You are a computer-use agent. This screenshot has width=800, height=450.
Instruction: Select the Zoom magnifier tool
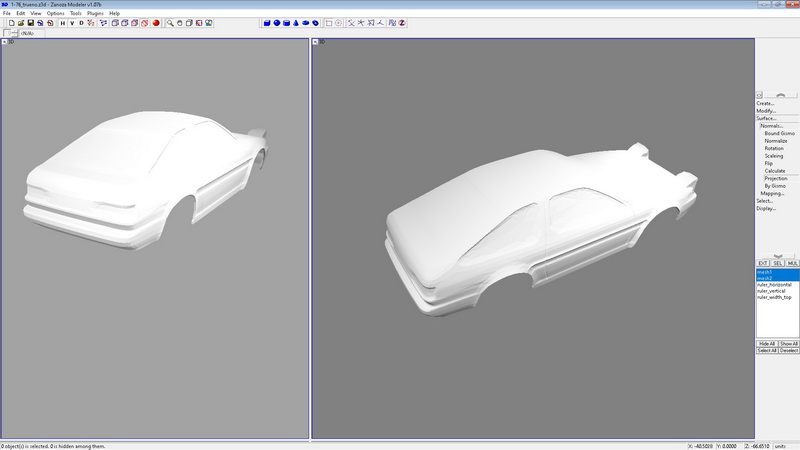coord(170,22)
